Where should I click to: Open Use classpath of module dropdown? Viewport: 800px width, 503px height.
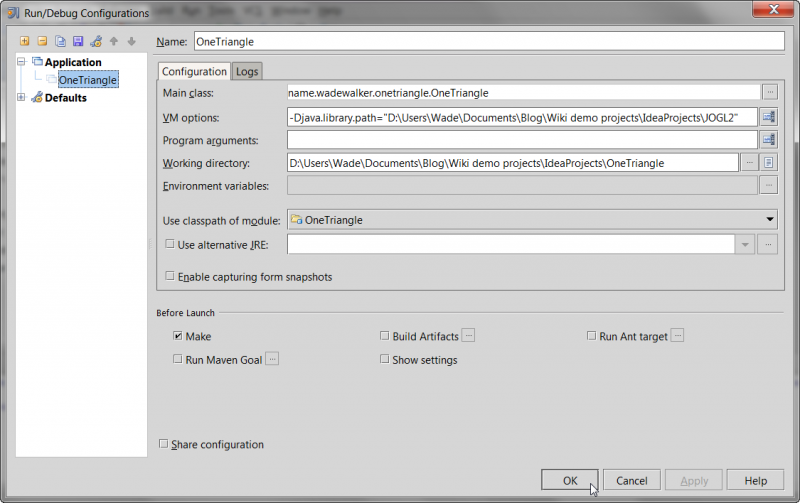(x=532, y=220)
